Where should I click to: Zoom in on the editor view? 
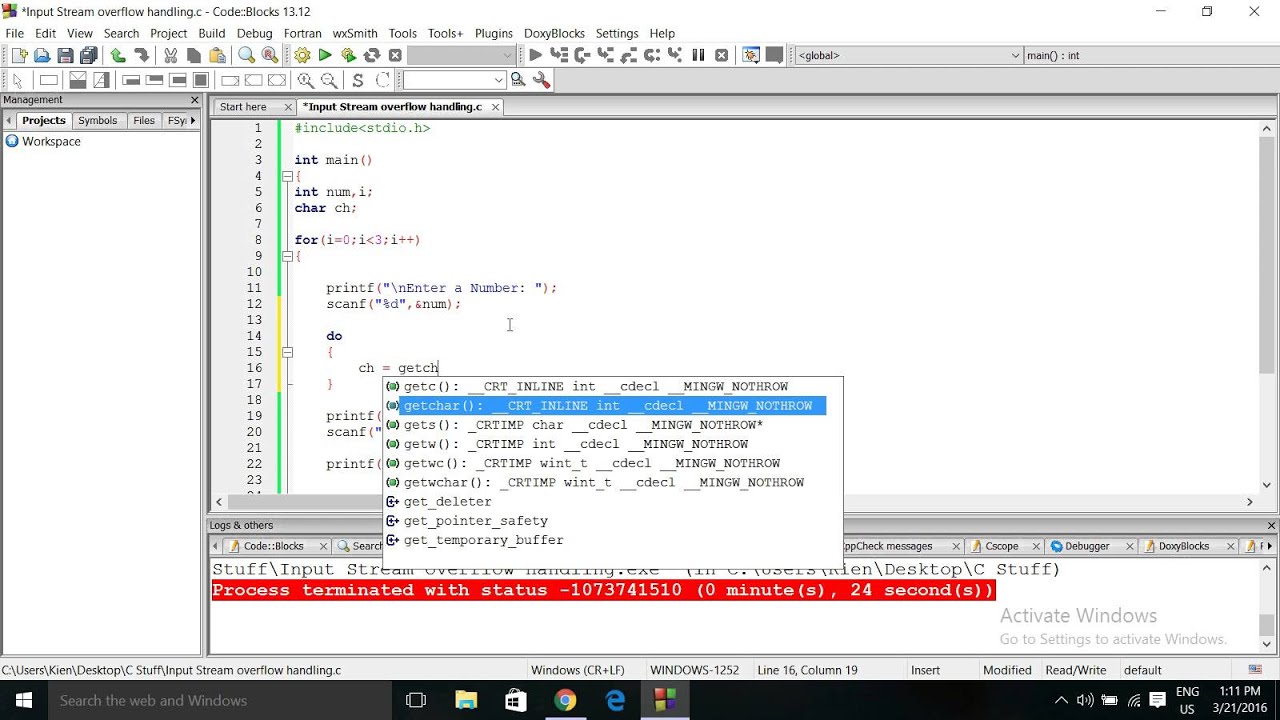coord(305,80)
